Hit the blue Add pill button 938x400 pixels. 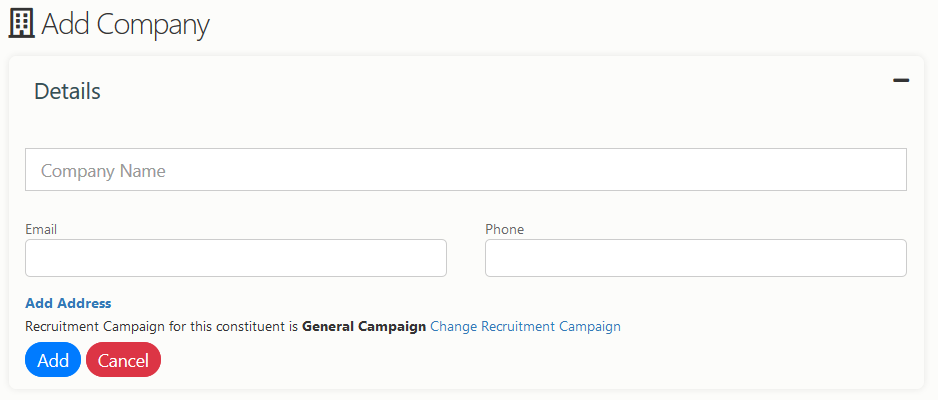pos(53,360)
